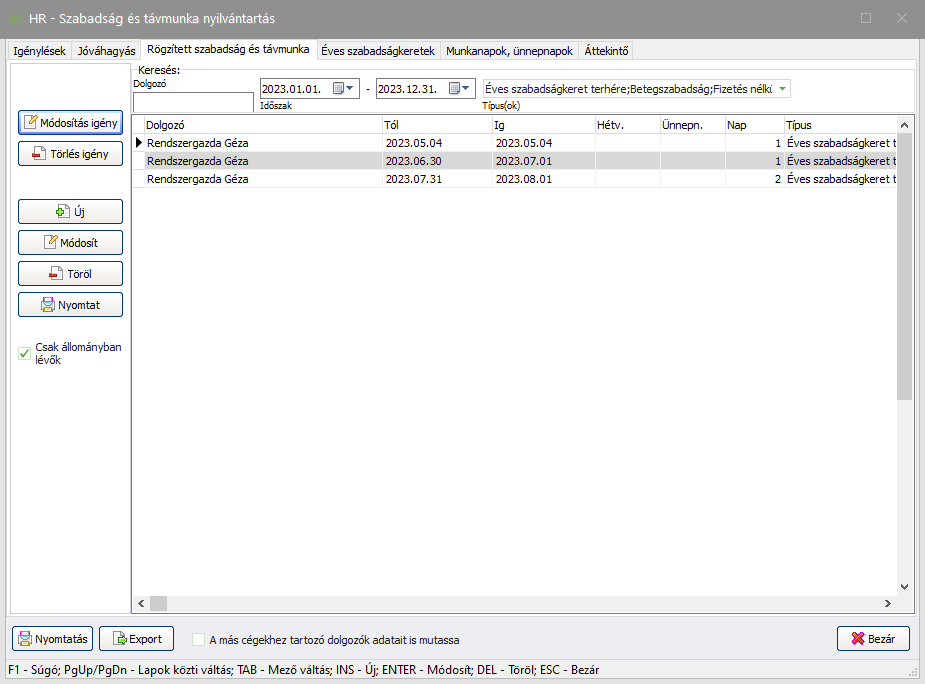Switch to the Igénylések tab
Viewport: 925px width, 684px height.
[x=40, y=50]
